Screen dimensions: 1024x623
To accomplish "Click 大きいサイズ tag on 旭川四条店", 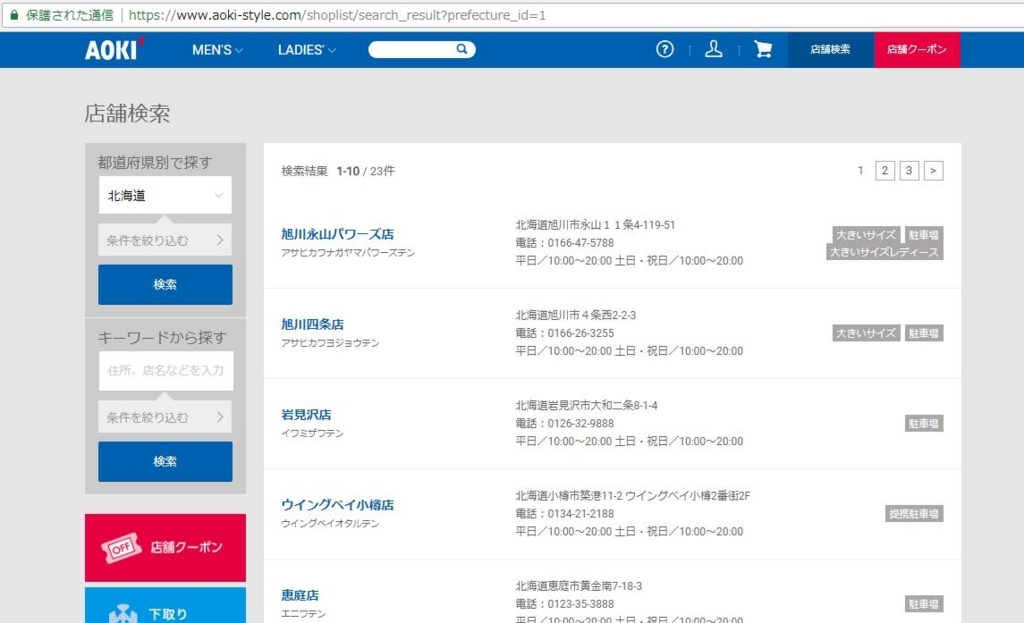I will point(866,333).
